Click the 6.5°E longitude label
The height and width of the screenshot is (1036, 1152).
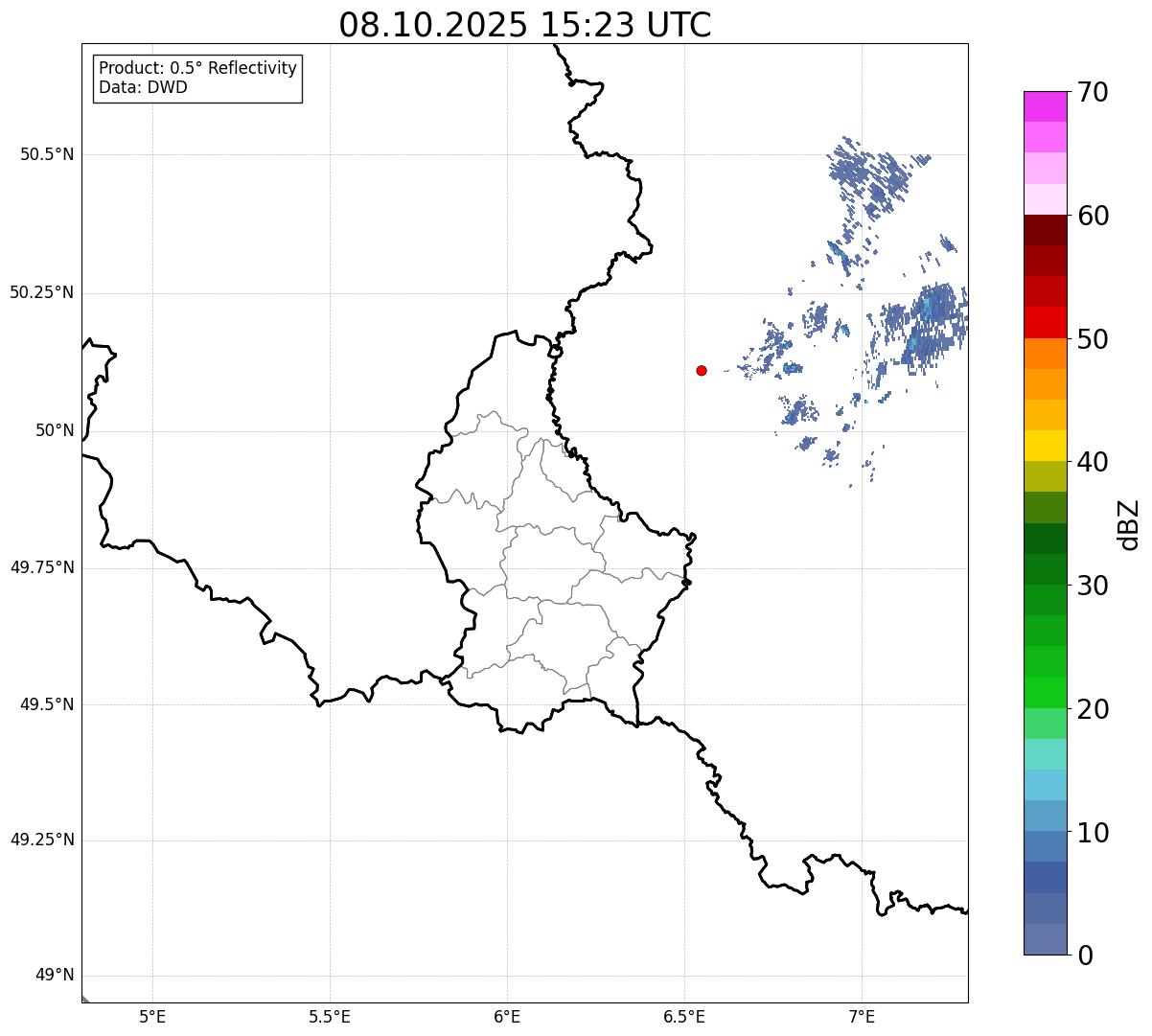click(684, 1016)
